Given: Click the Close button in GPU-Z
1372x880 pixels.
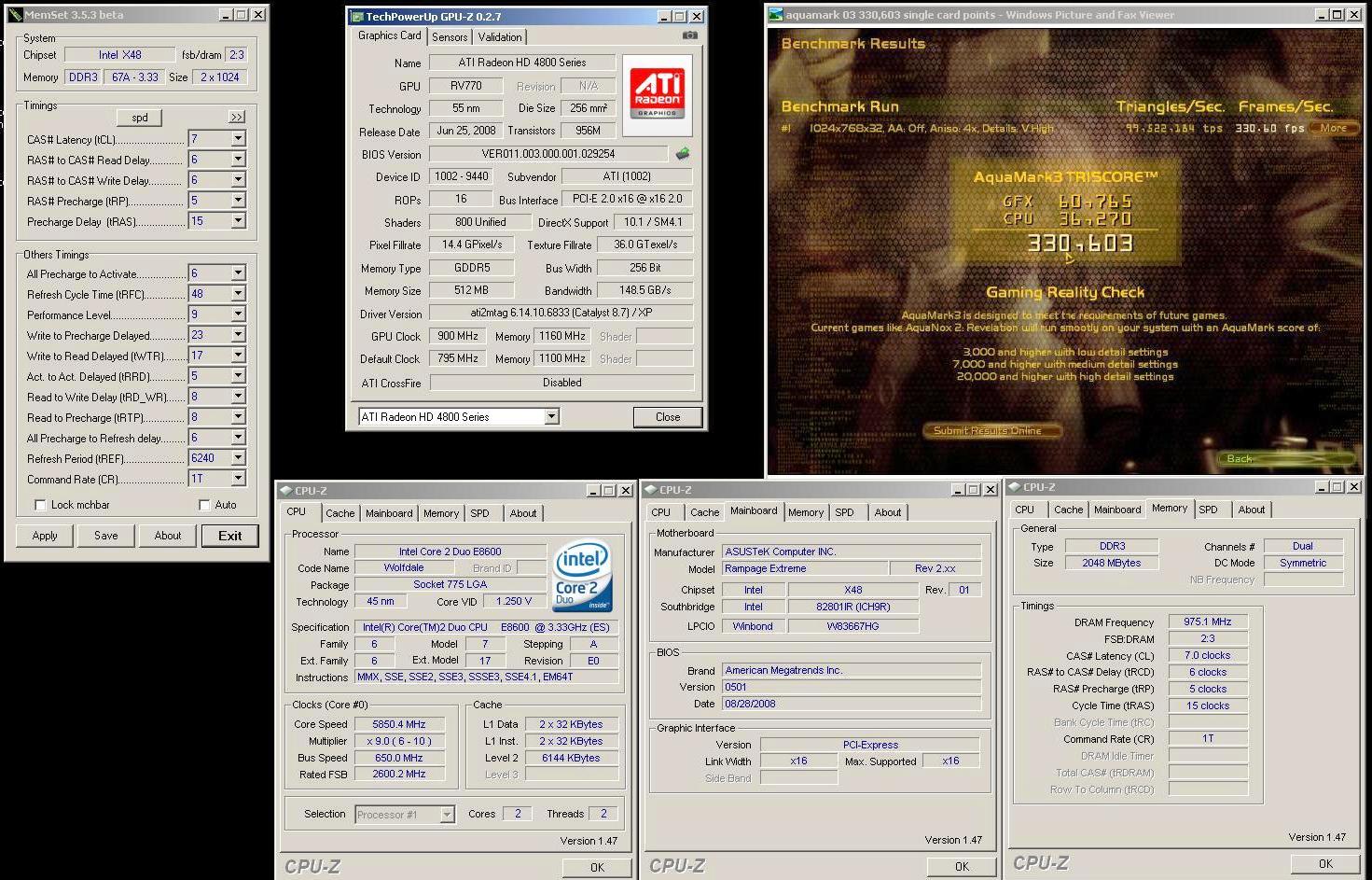Looking at the screenshot, I should 668,417.
